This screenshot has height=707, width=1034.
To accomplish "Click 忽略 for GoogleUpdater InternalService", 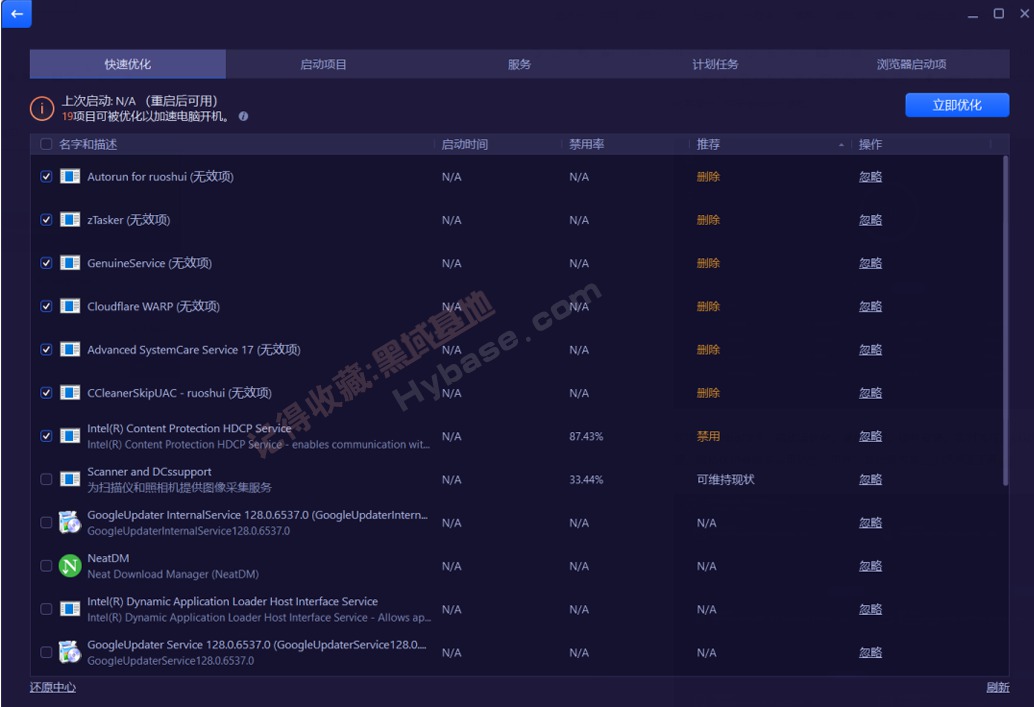I will pyautogui.click(x=870, y=522).
